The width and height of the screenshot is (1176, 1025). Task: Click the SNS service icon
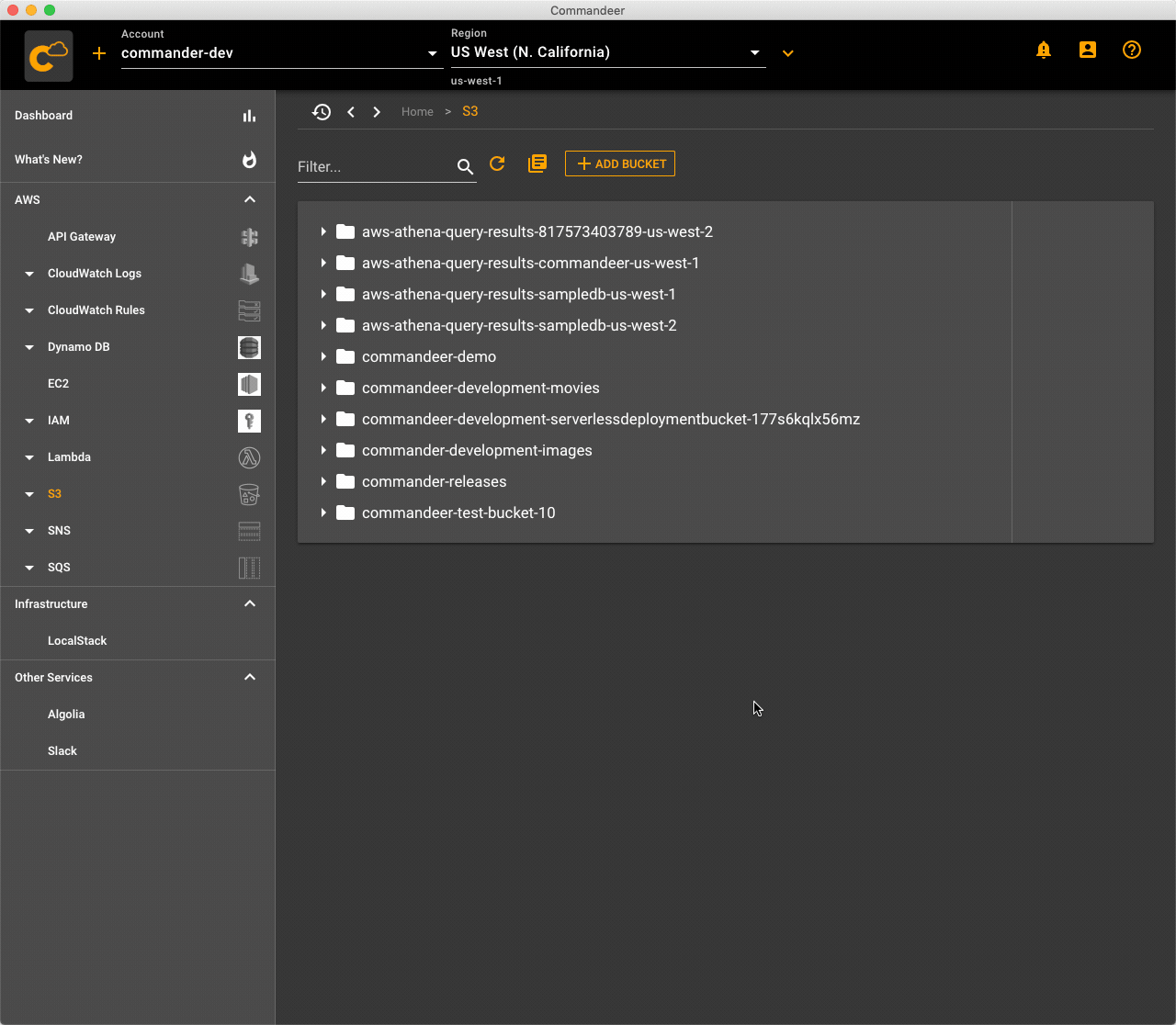pos(249,531)
